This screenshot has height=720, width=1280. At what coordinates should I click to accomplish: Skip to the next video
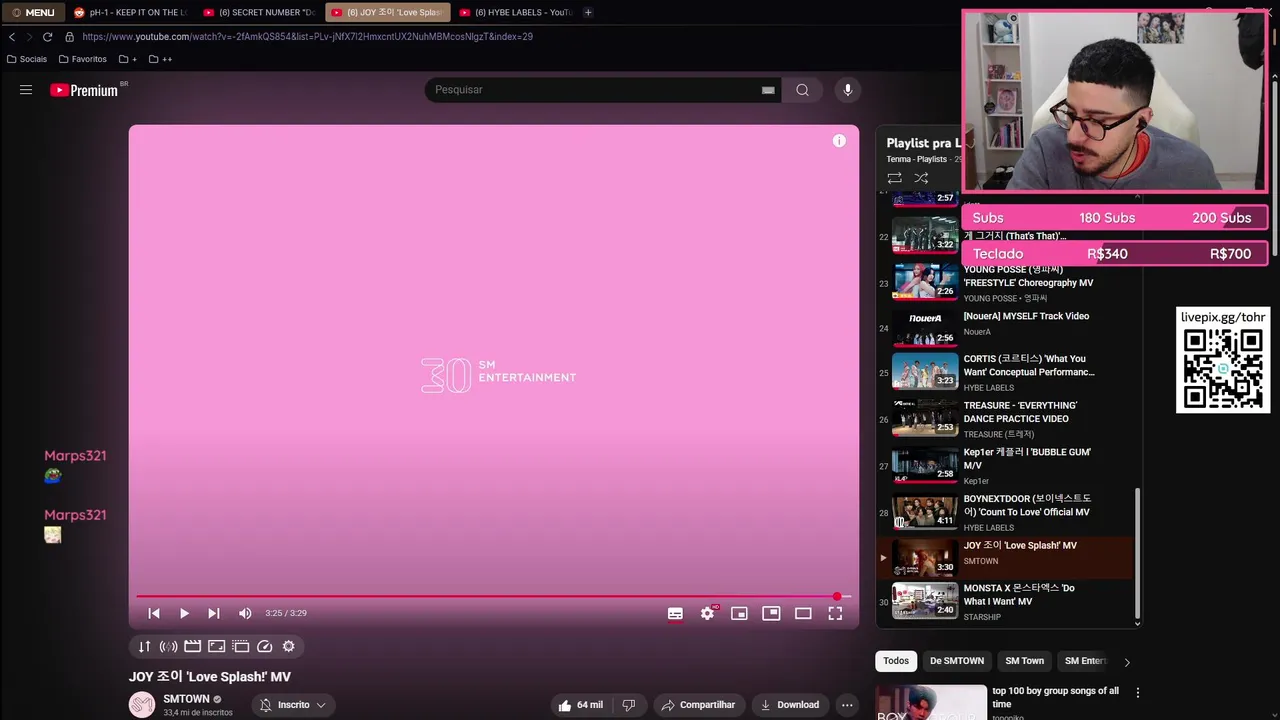(213, 613)
